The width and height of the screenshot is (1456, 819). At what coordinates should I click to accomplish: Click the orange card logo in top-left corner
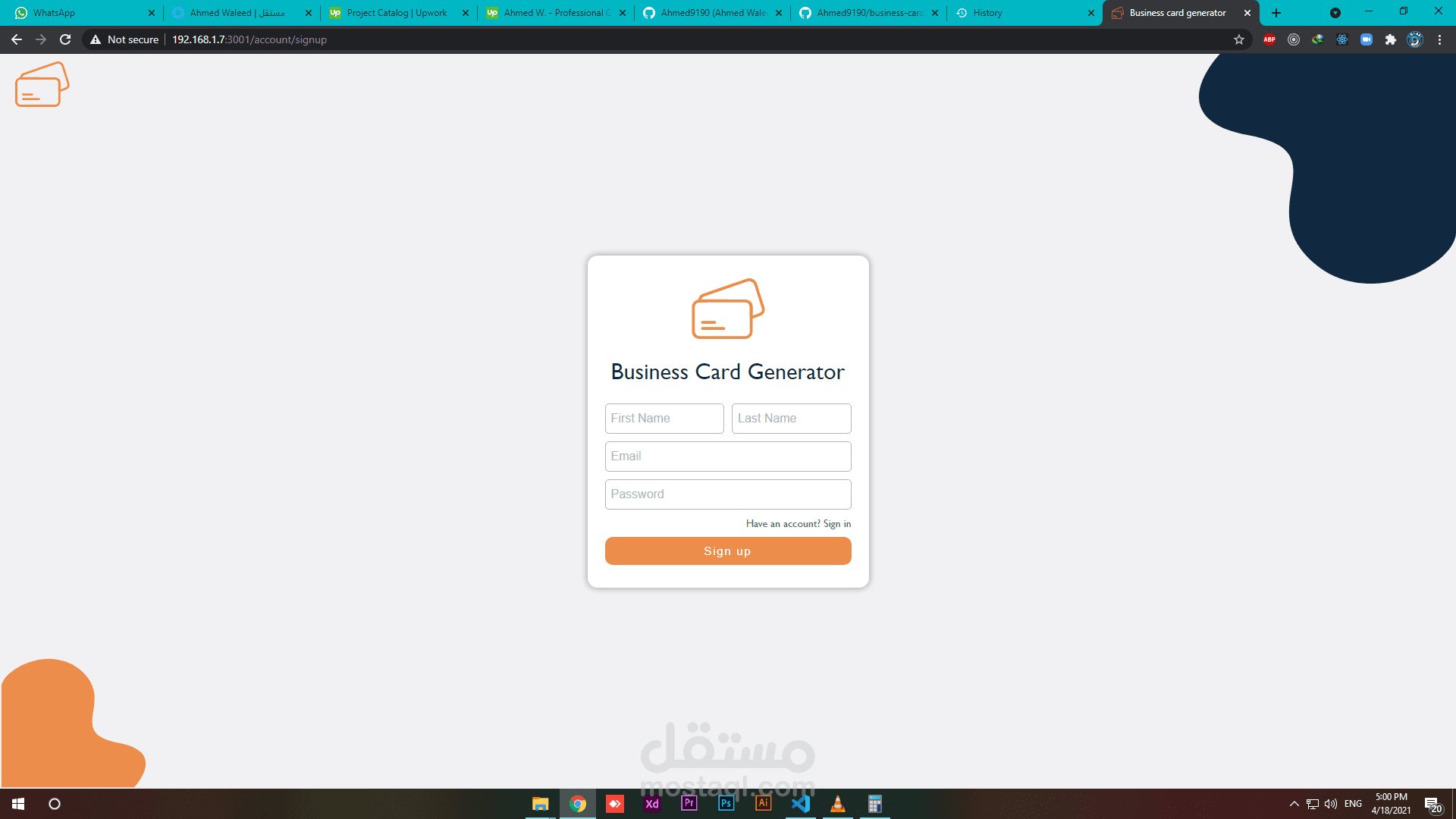click(x=42, y=85)
